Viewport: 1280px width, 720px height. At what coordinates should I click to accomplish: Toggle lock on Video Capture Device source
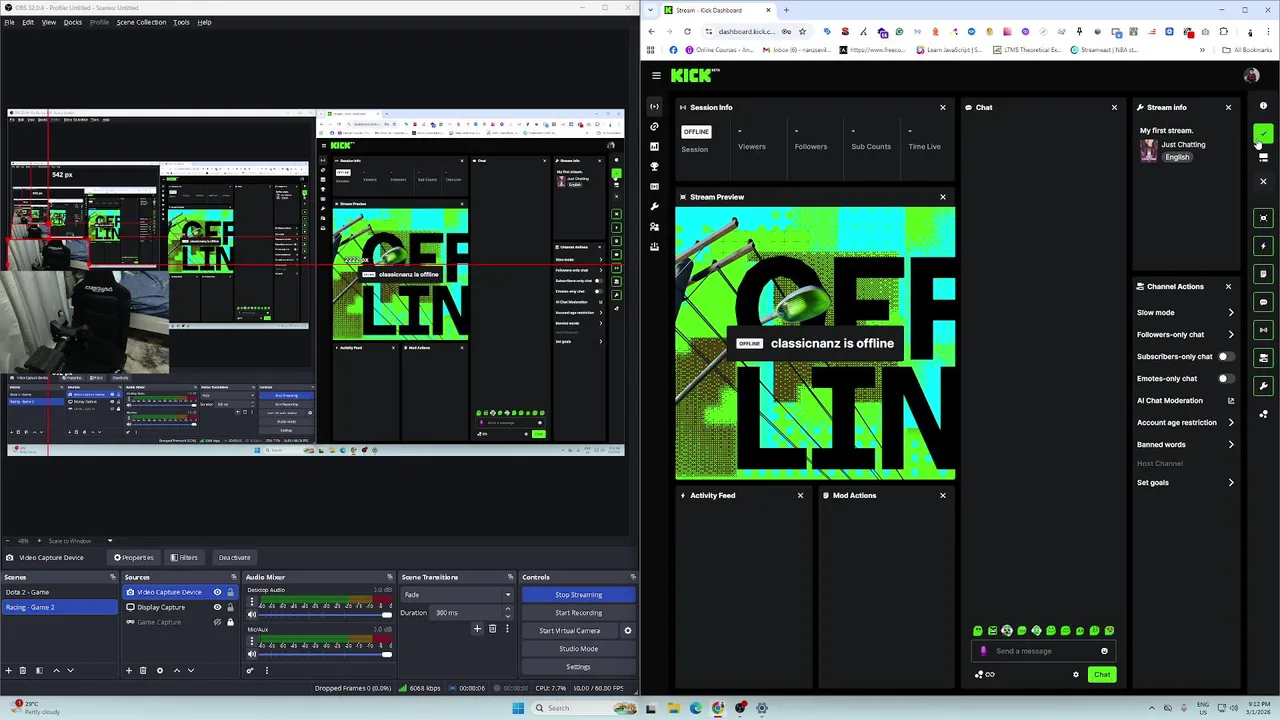230,592
